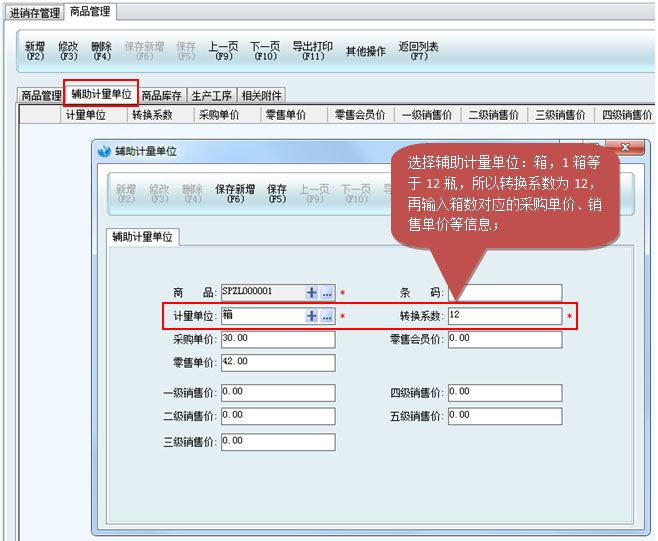
Task: Go to 下一页 (F10) in main toolbar
Action: (264, 51)
